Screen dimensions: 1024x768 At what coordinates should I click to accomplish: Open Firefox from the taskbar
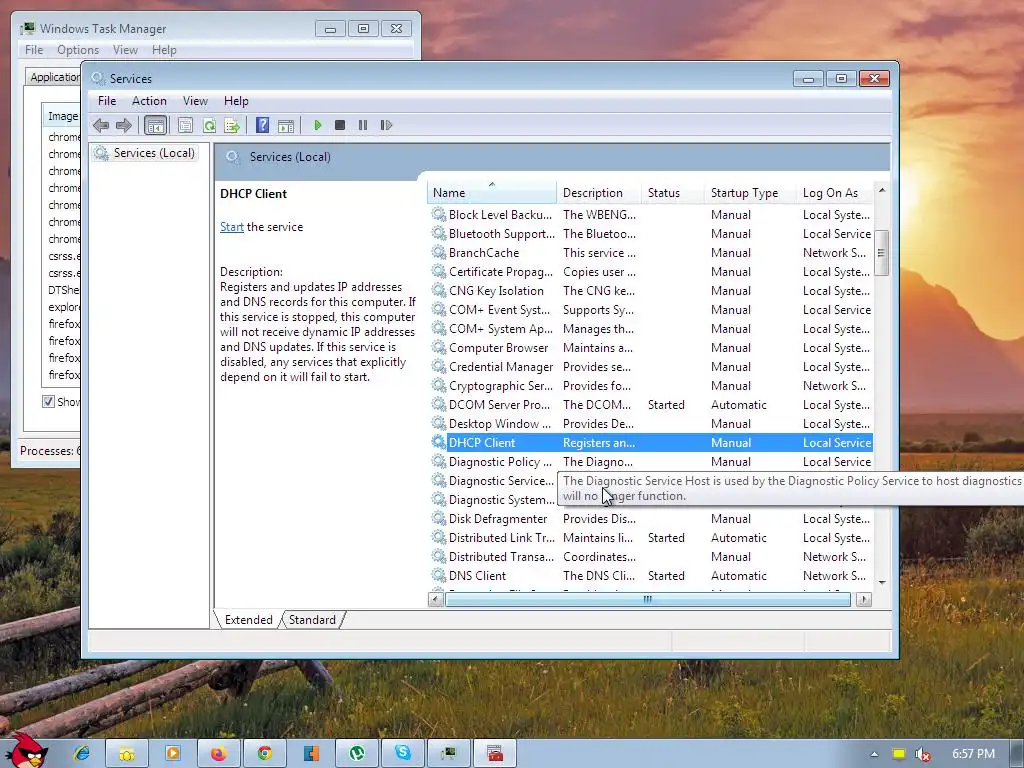click(219, 753)
